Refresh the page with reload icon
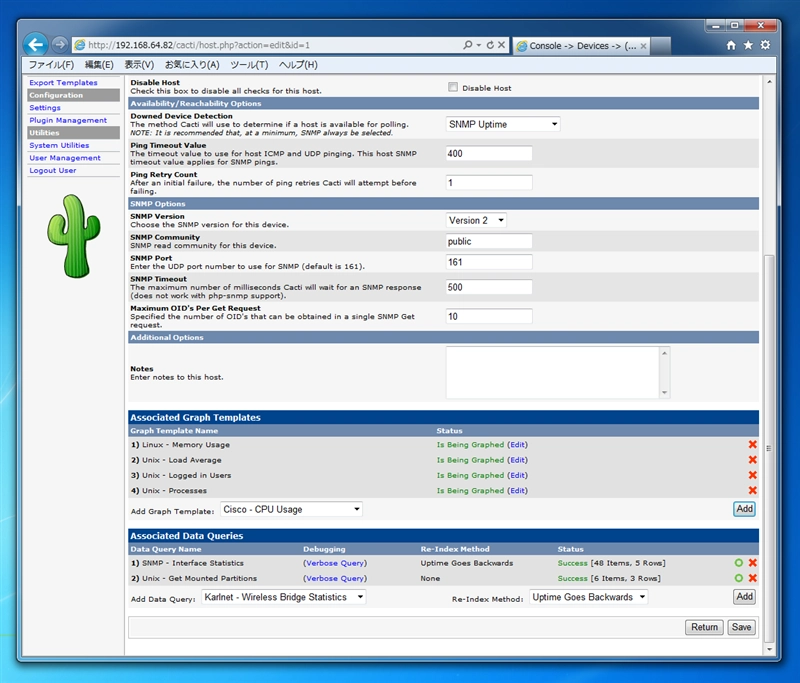The width and height of the screenshot is (800, 683). tap(490, 45)
